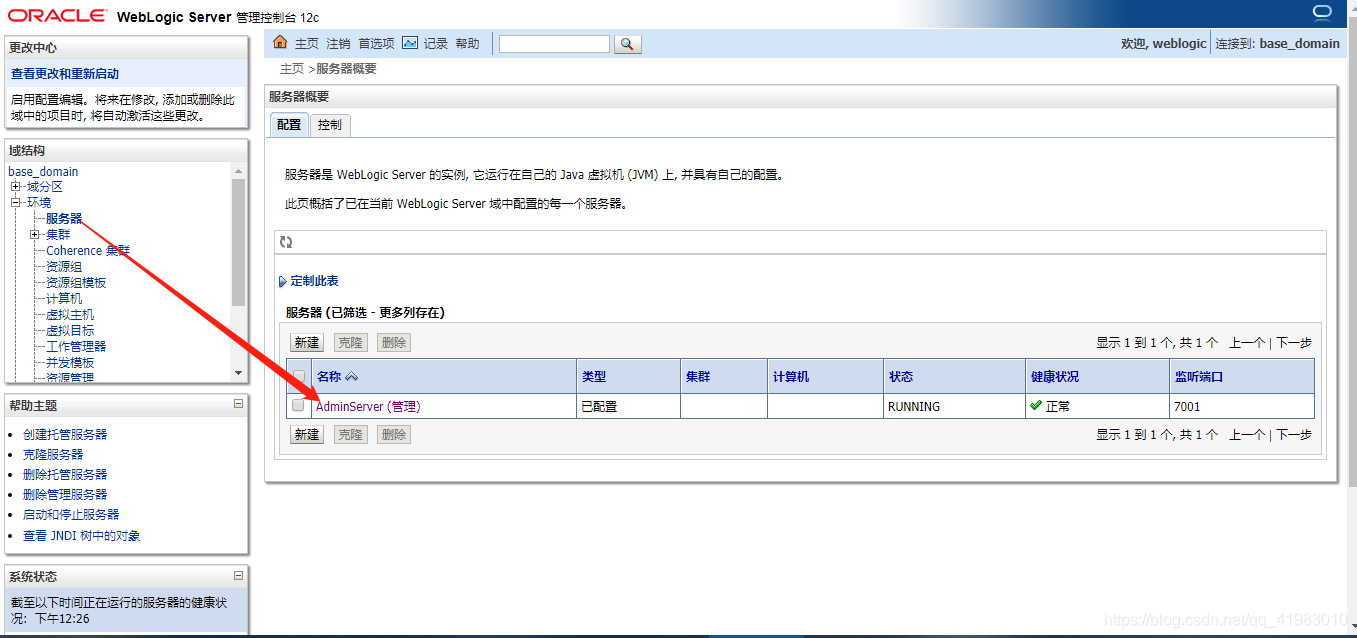The width and height of the screenshot is (1357, 638).
Task: Expand the 域分区 tree node
Action: pyautogui.click(x=16, y=187)
